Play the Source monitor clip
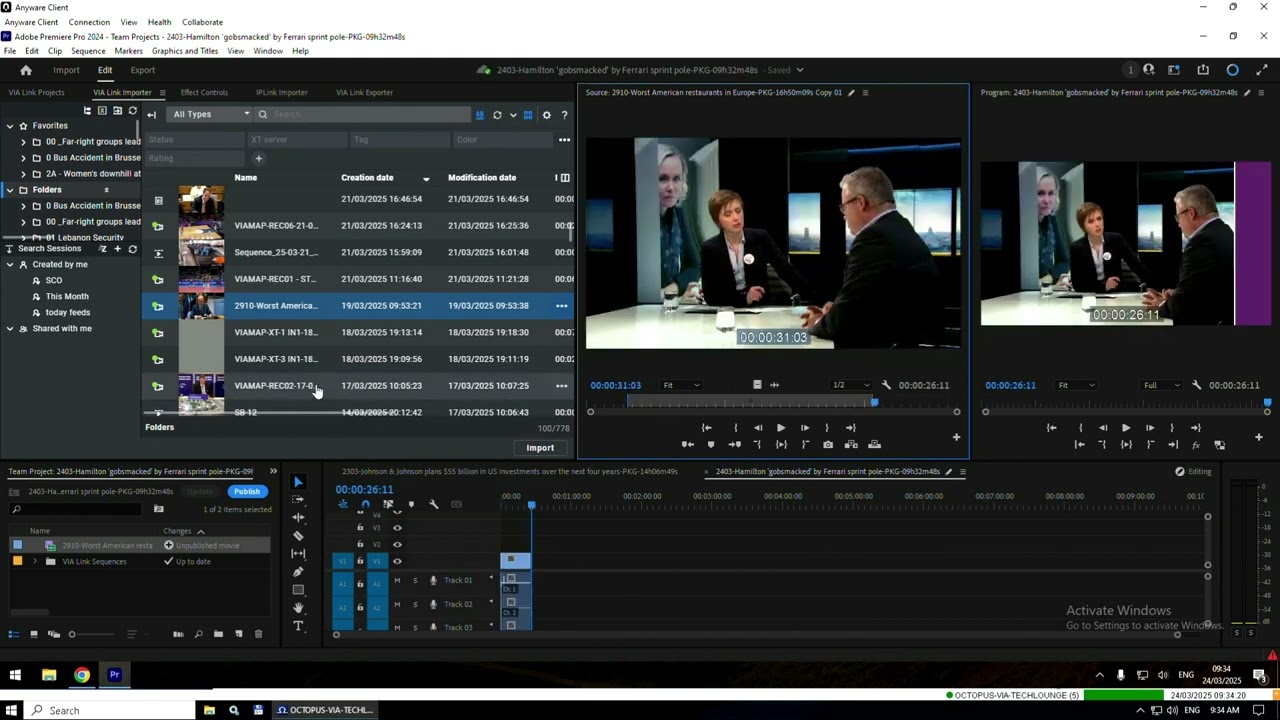 pos(780,428)
